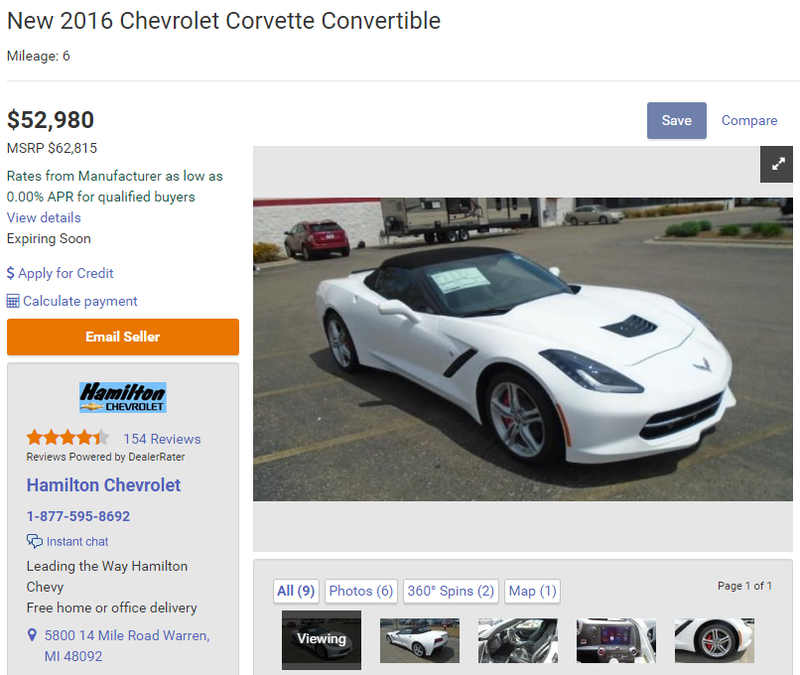Open the Compare link
Screen dimensions: 800x675
[749, 120]
